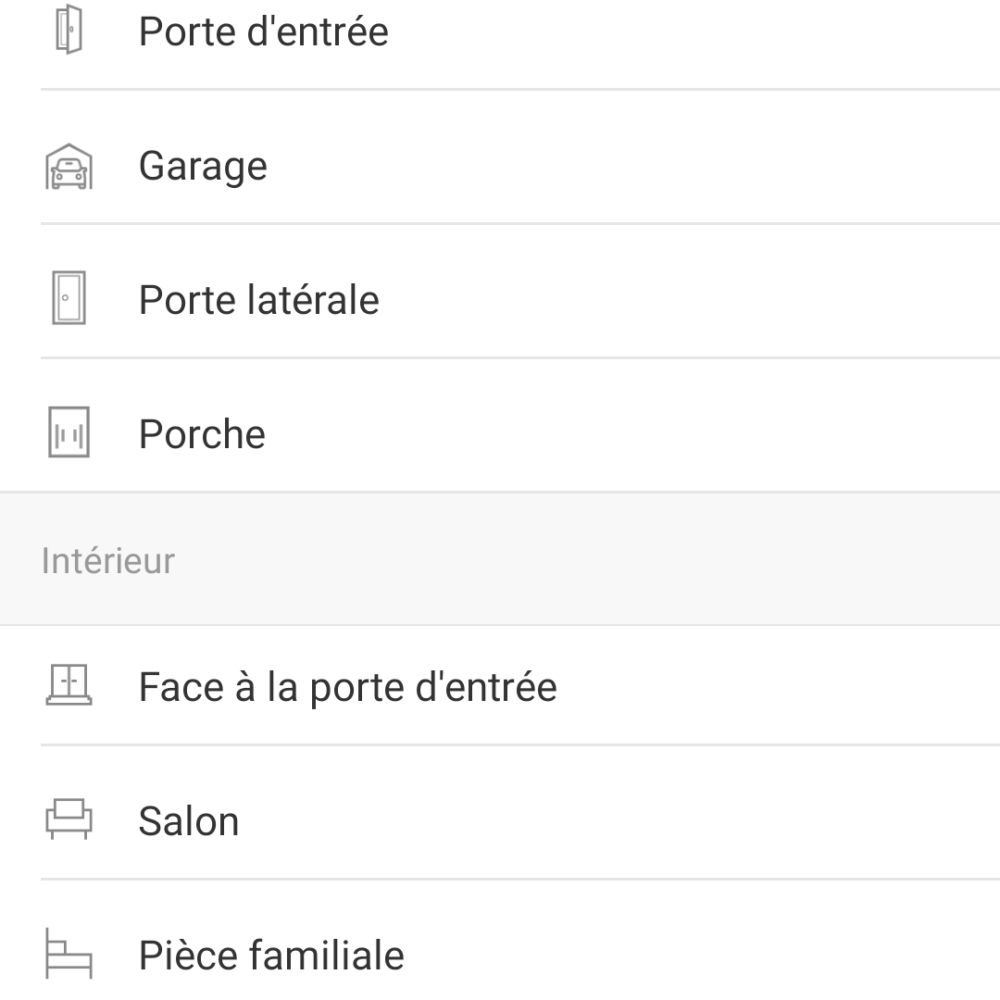This screenshot has height=1000, width=1000.
Task: Pick the Porte latérale text
Action: pyautogui.click(x=259, y=300)
